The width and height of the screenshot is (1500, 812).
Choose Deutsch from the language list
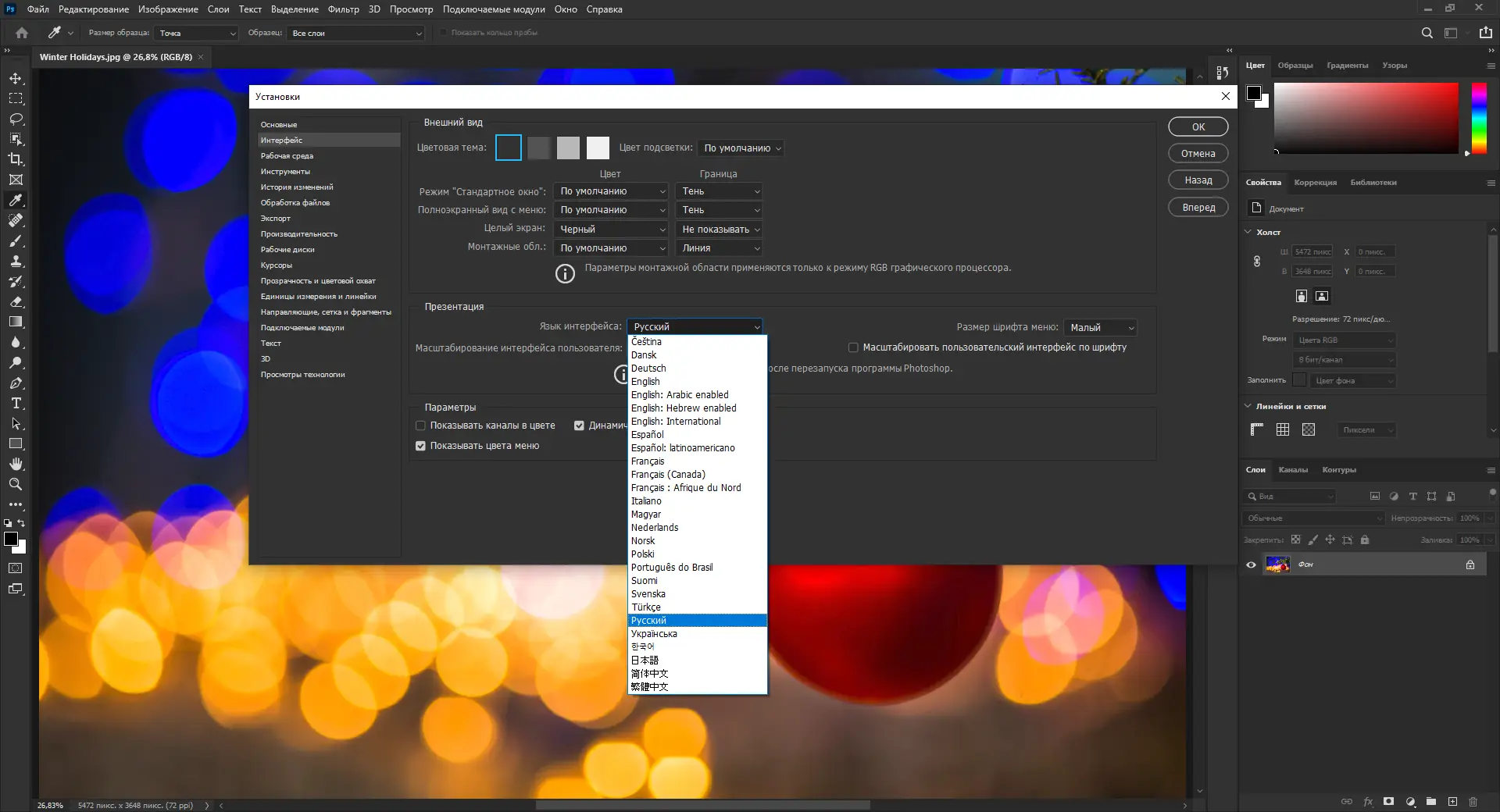[648, 369]
